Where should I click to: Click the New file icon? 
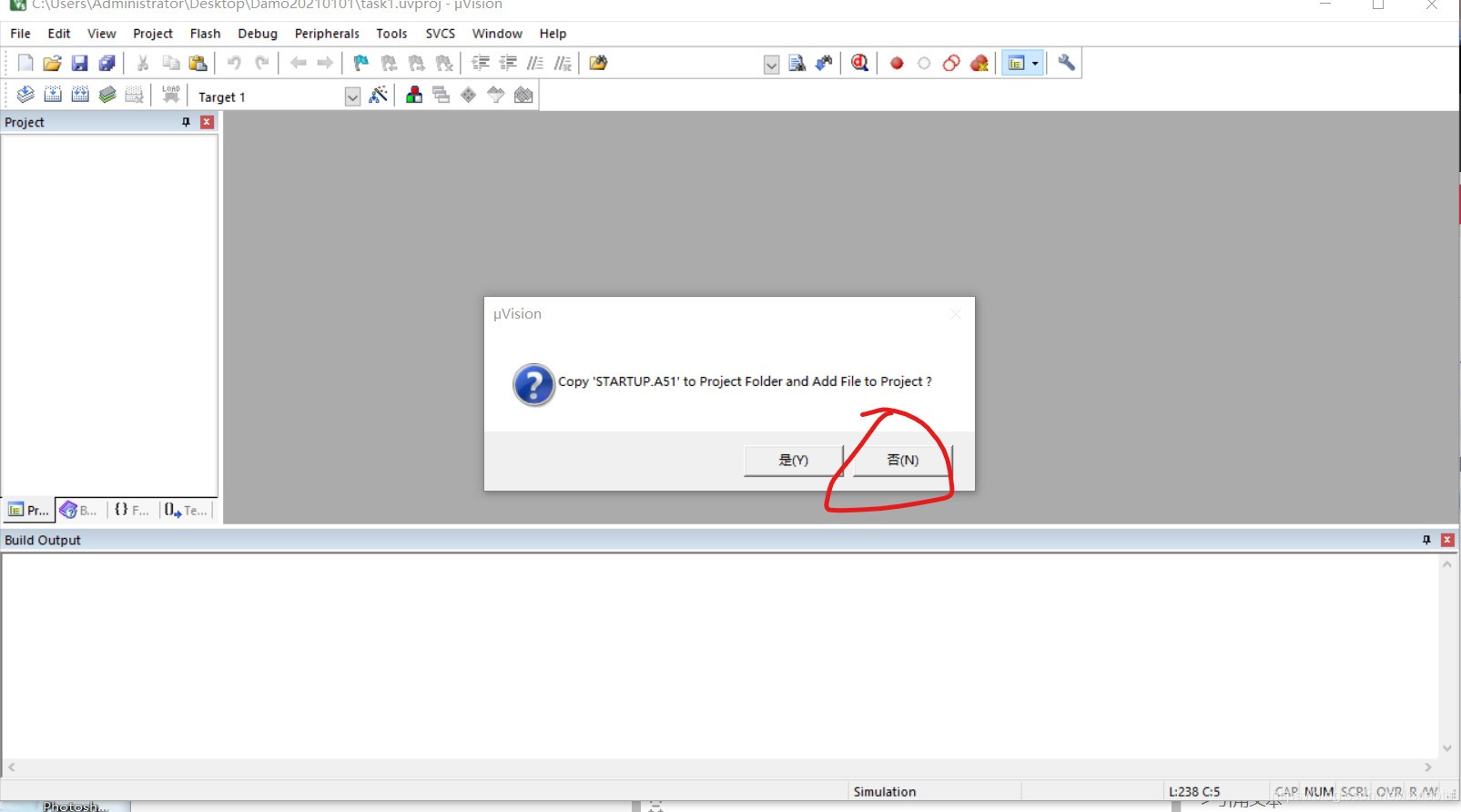pyautogui.click(x=25, y=63)
